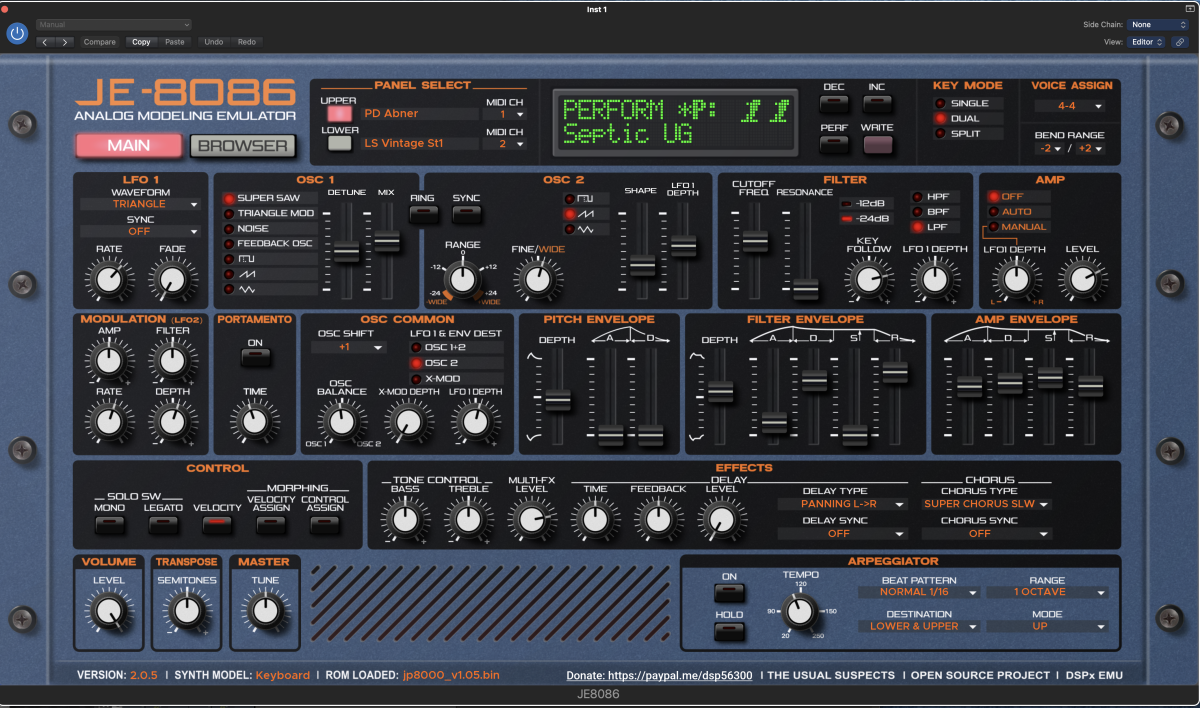Click the LFO 1 Rate knob

[x=110, y=279]
